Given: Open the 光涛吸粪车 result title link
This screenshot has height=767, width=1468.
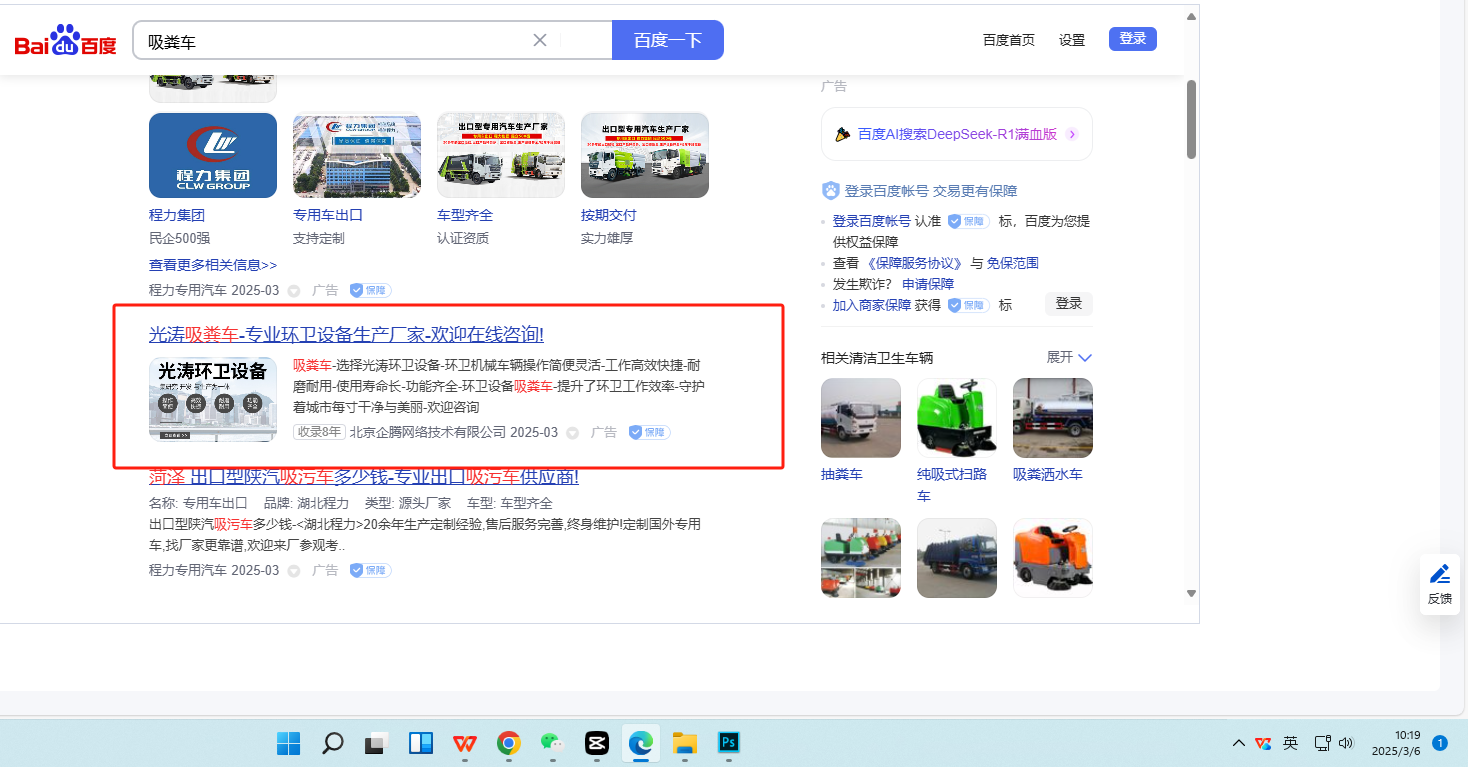Looking at the screenshot, I should point(346,334).
